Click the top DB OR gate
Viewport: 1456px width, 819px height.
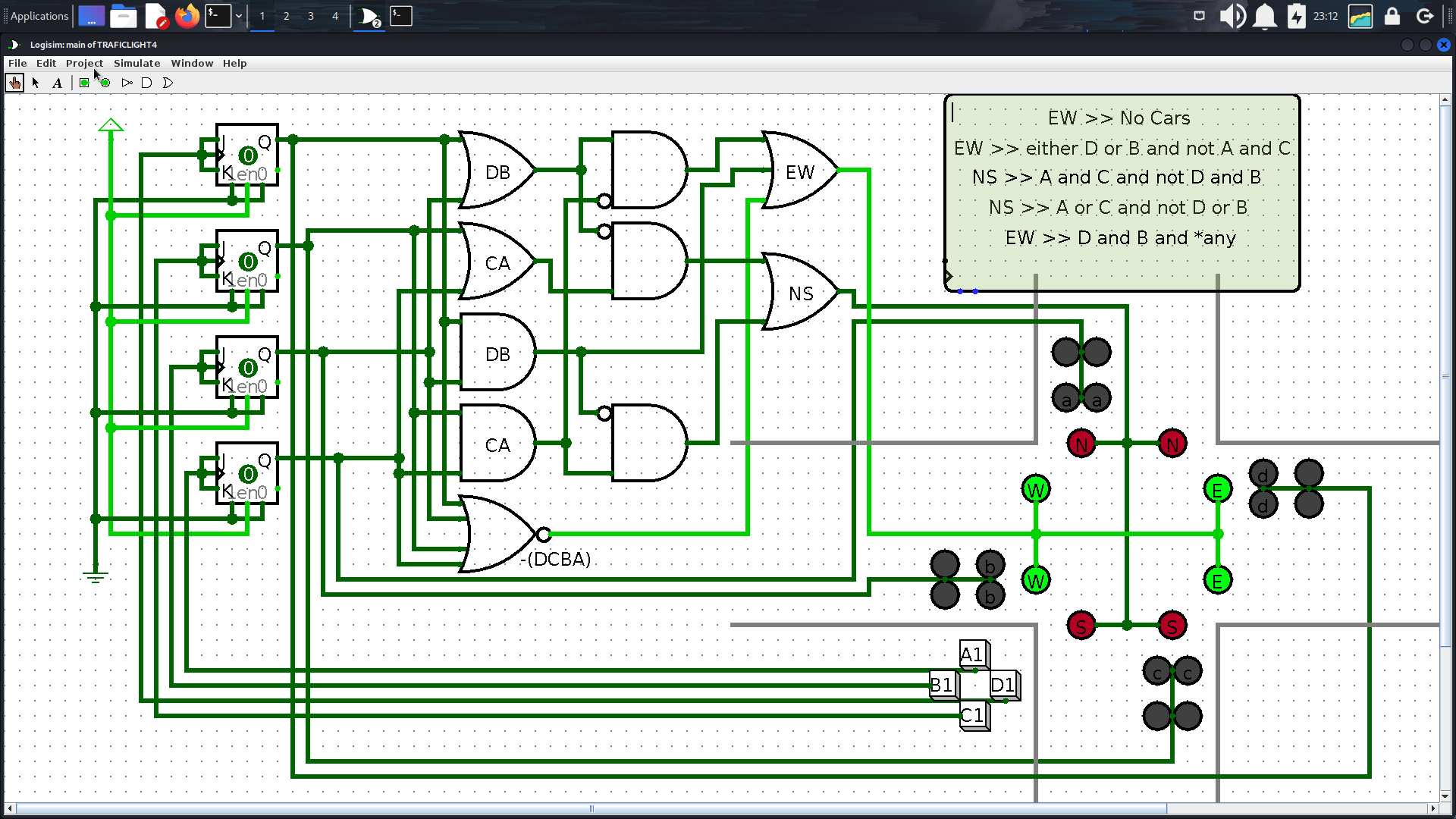coord(497,170)
